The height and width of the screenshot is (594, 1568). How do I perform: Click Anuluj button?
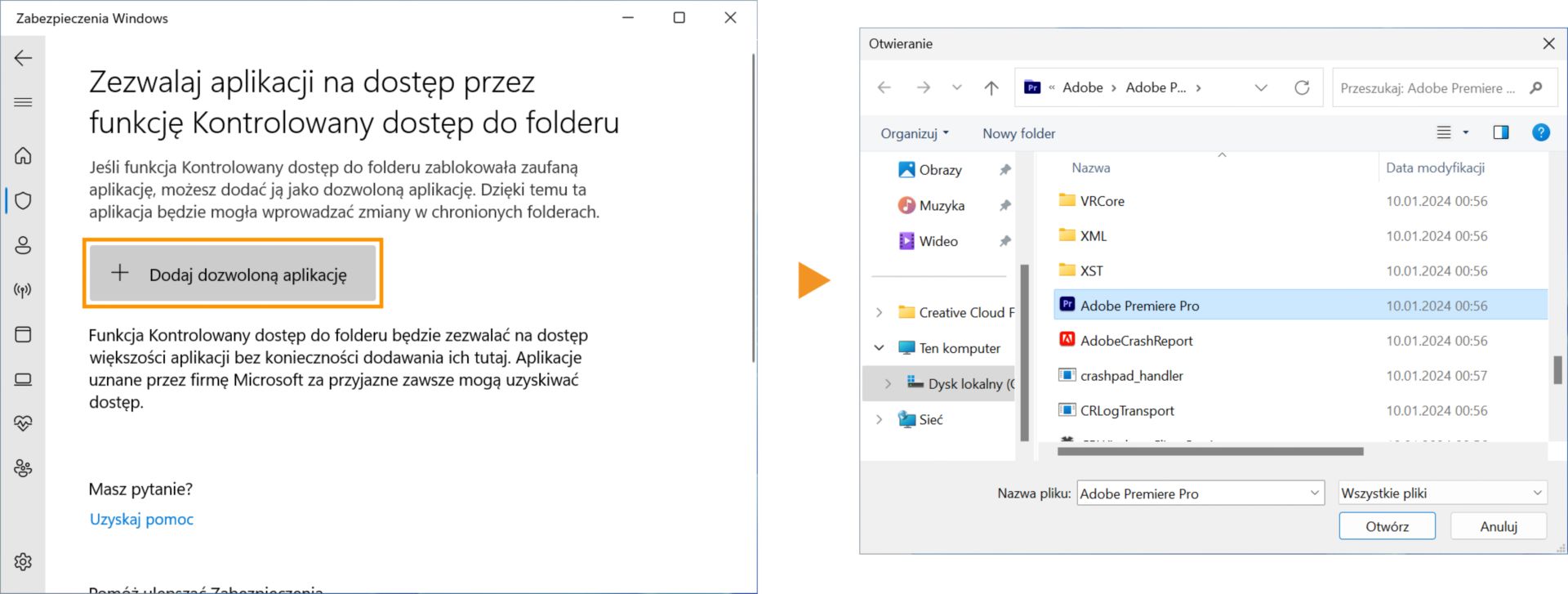(1499, 526)
